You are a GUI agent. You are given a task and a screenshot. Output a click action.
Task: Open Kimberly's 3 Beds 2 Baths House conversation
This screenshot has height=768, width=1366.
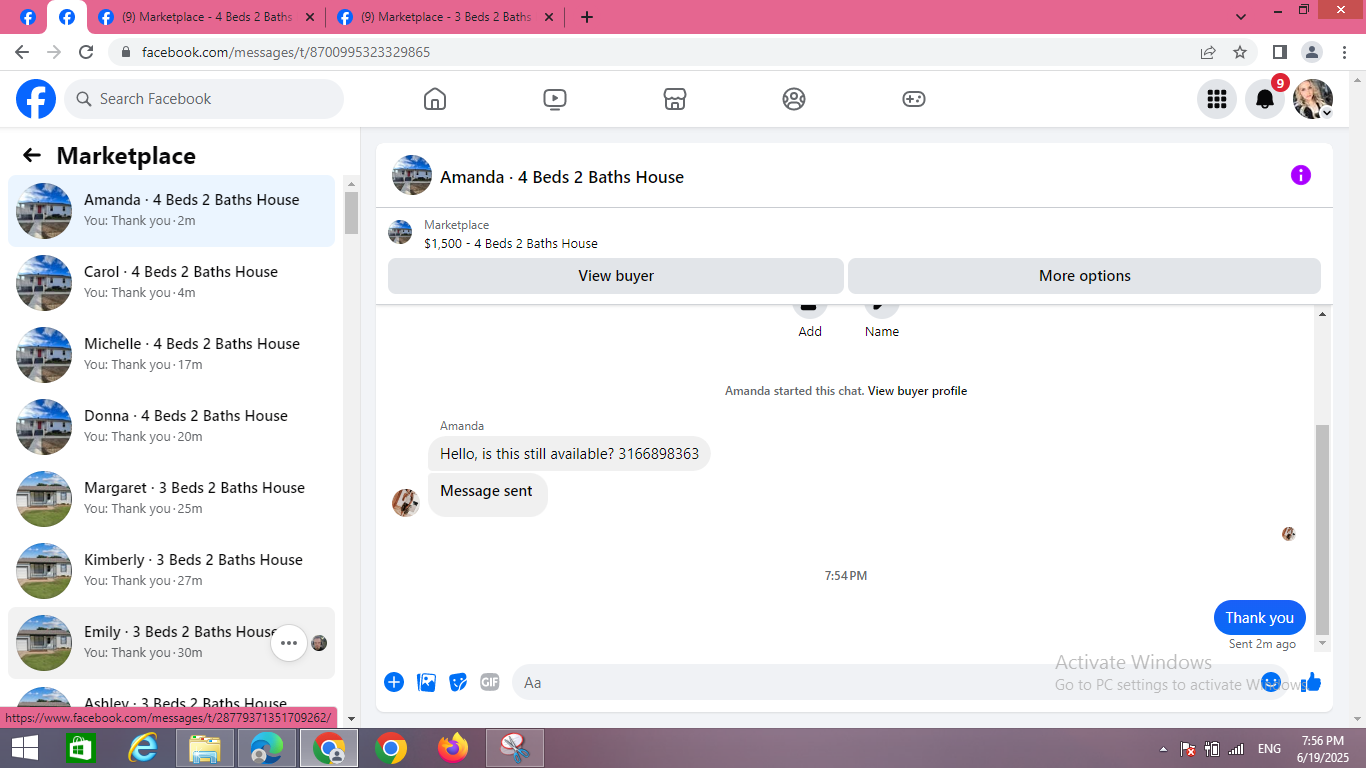(x=171, y=571)
